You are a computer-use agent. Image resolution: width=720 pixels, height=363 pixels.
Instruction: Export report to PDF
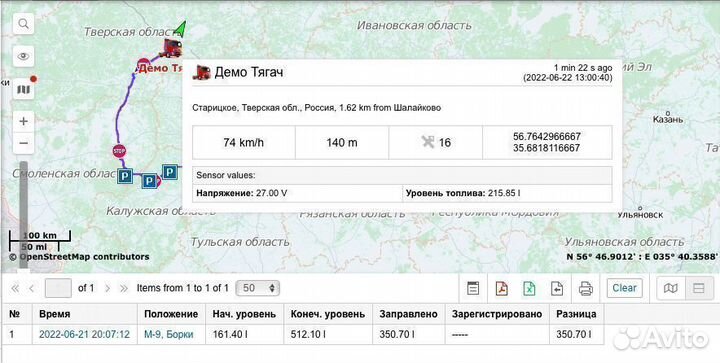501,288
